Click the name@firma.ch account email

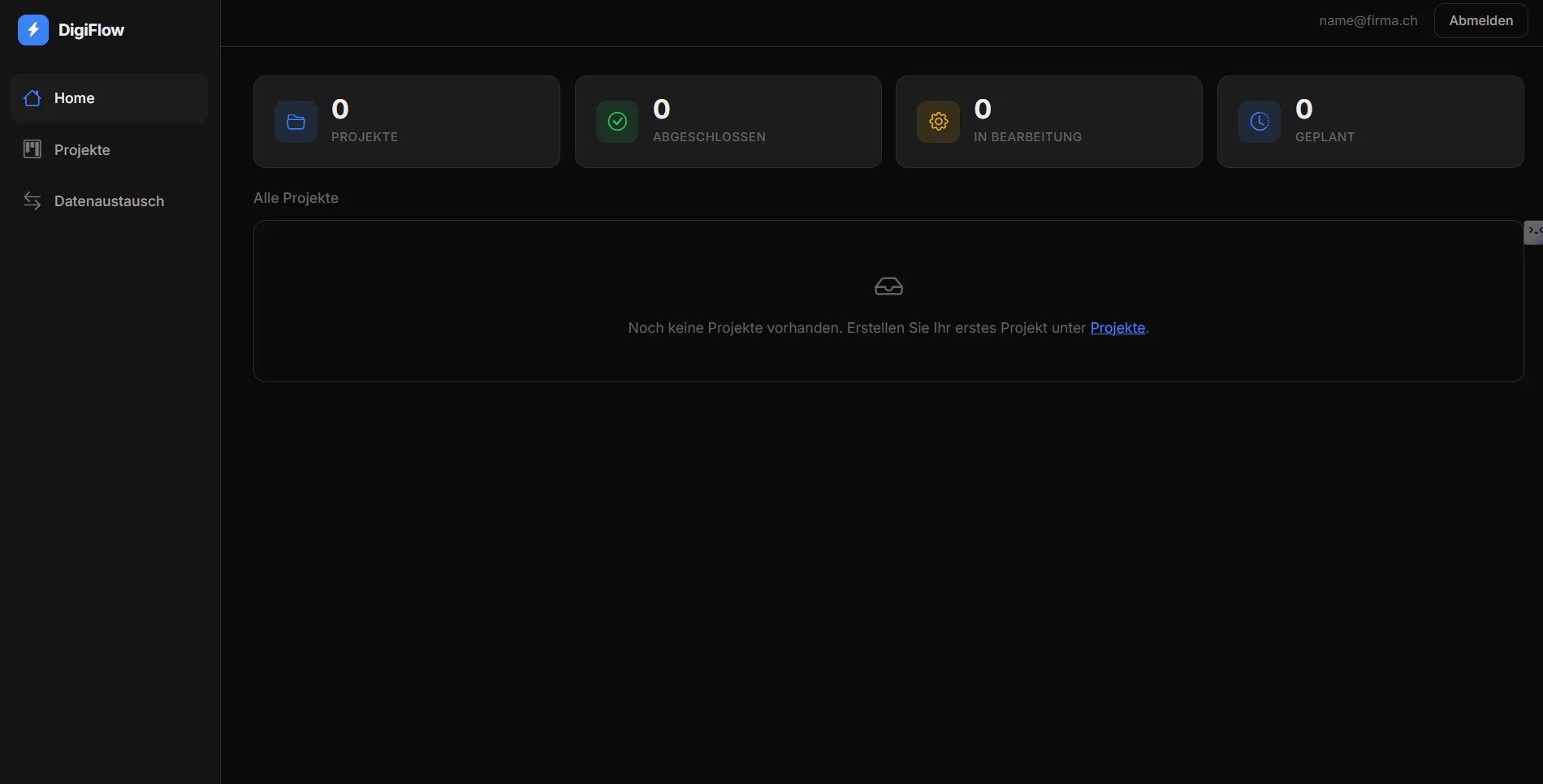pos(1368,20)
